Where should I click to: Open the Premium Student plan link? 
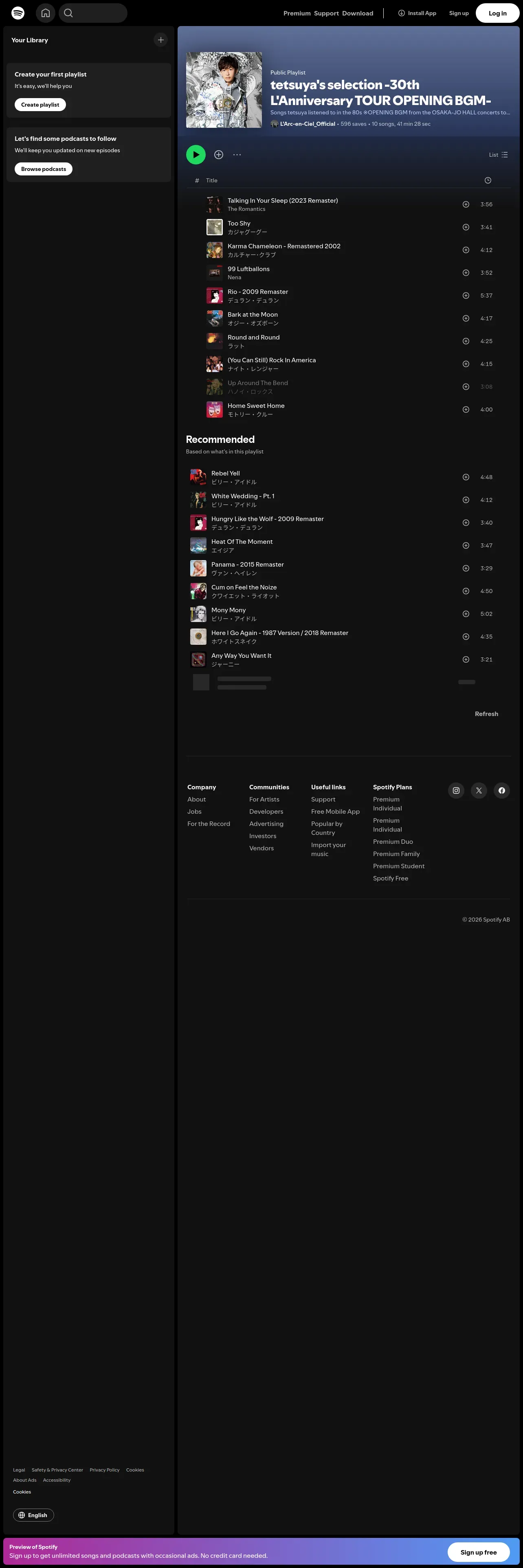pyautogui.click(x=399, y=866)
